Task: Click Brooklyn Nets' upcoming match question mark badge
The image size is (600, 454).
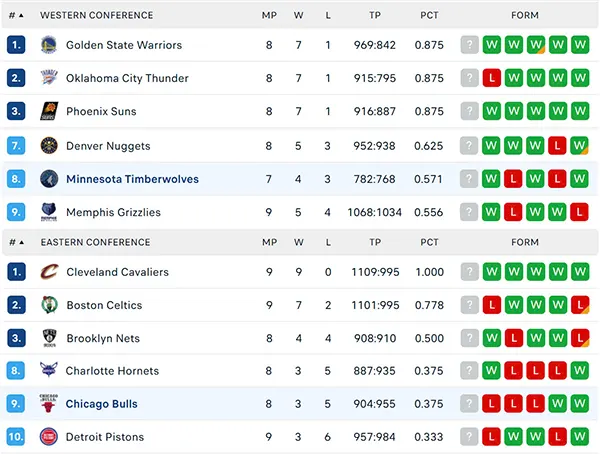Action: (x=470, y=338)
